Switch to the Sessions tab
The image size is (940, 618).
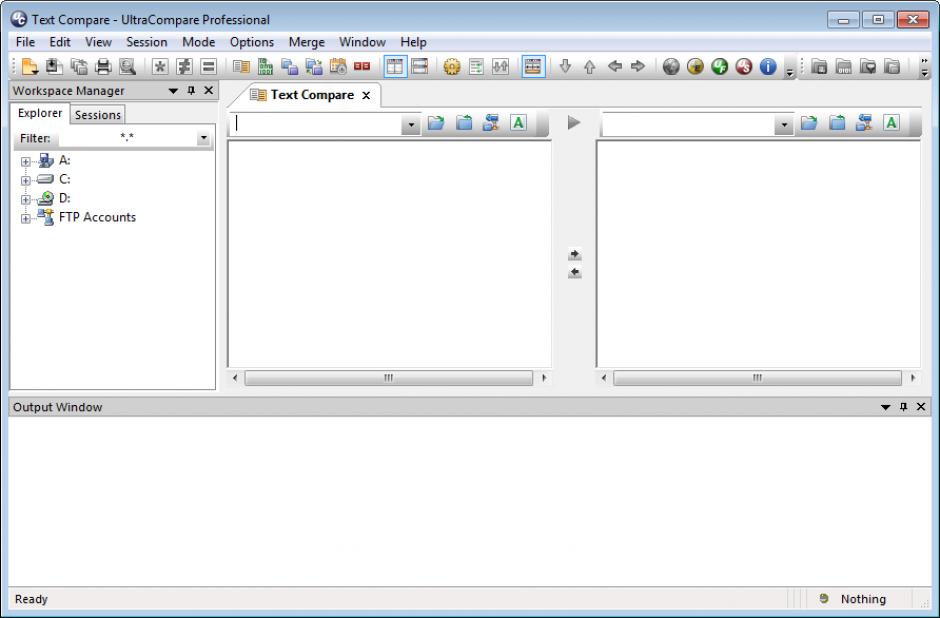pos(98,115)
